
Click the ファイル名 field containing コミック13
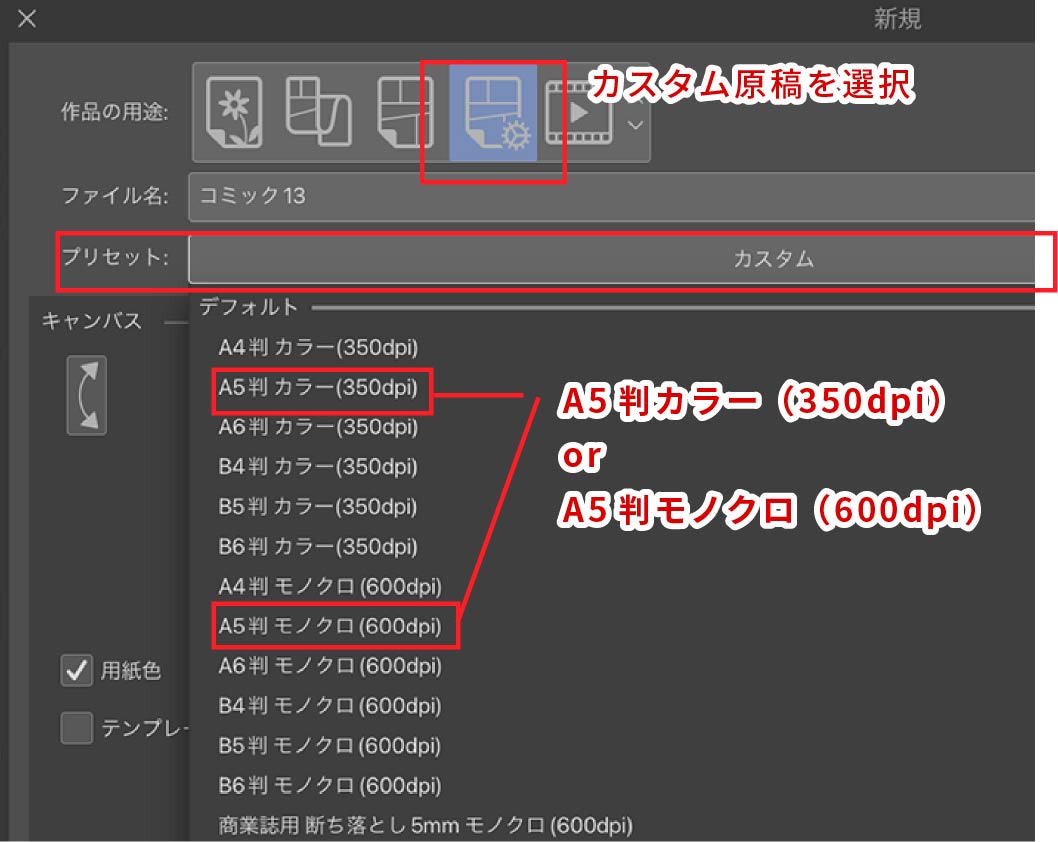610,196
